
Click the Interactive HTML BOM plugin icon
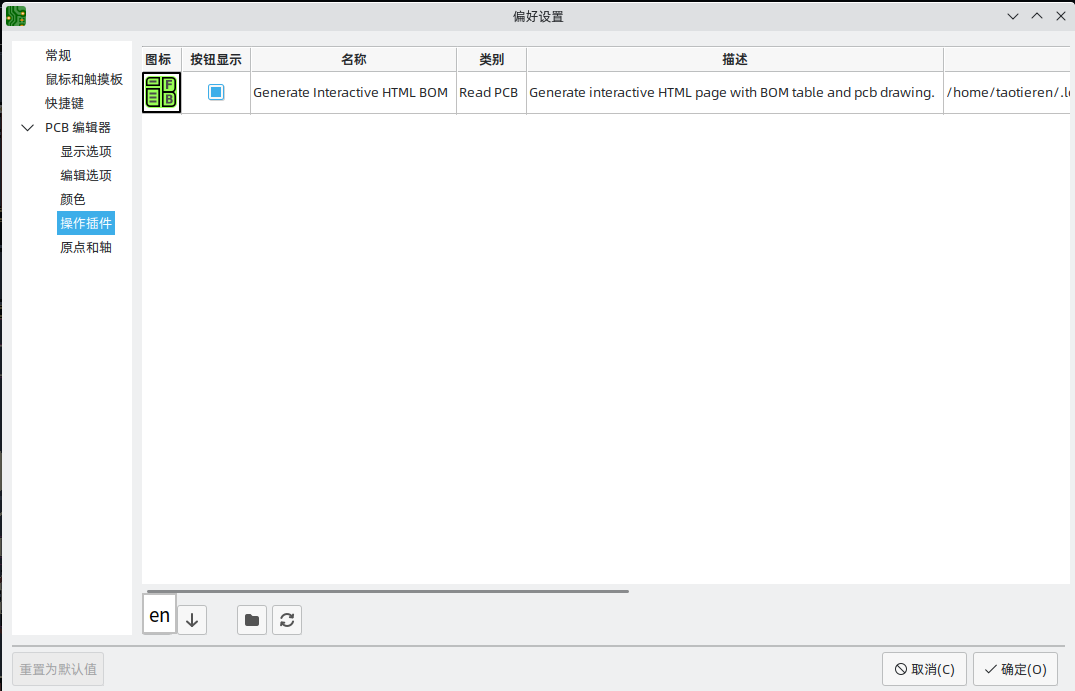161,92
